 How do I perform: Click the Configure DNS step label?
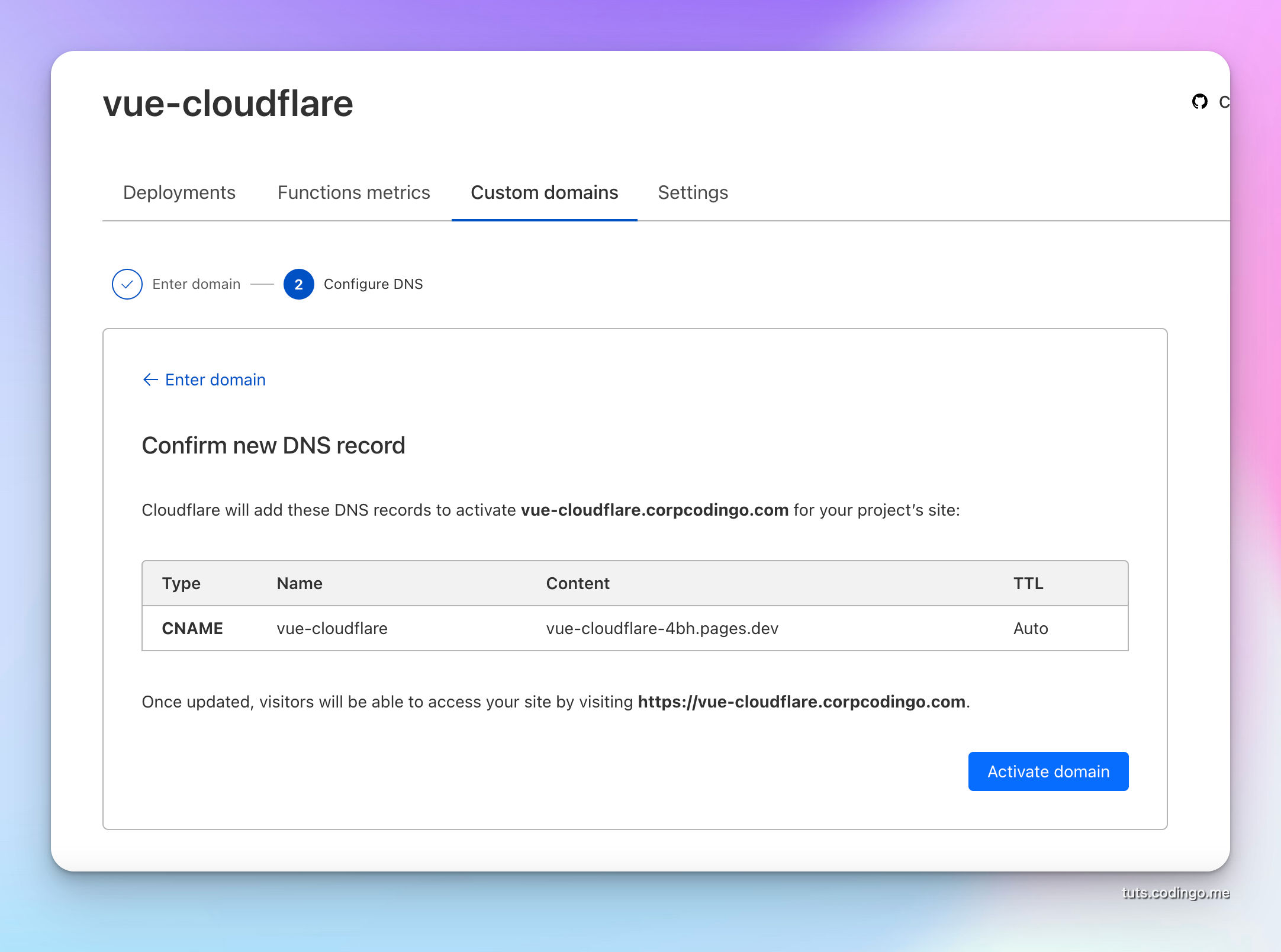[373, 284]
